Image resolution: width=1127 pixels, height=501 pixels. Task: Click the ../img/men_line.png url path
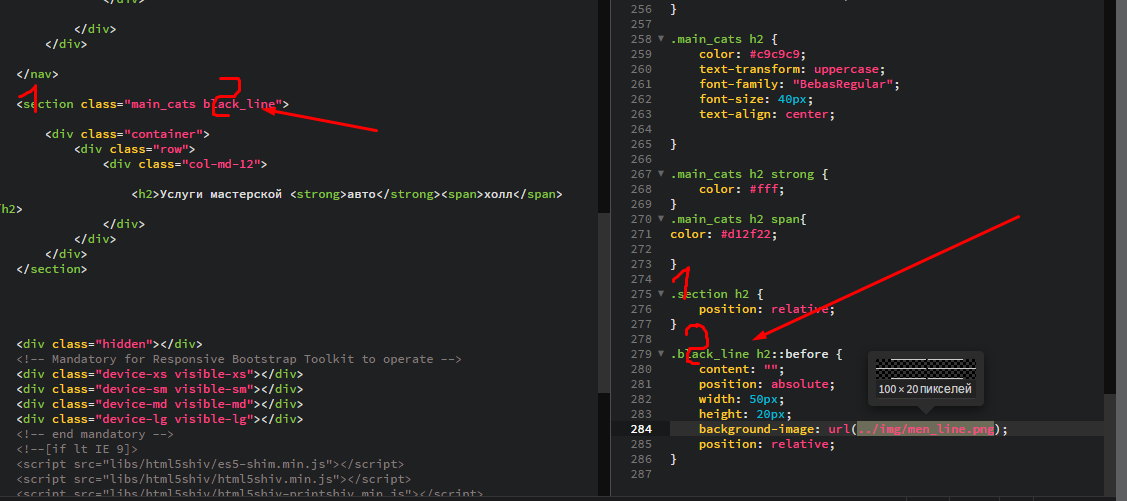(x=926, y=428)
